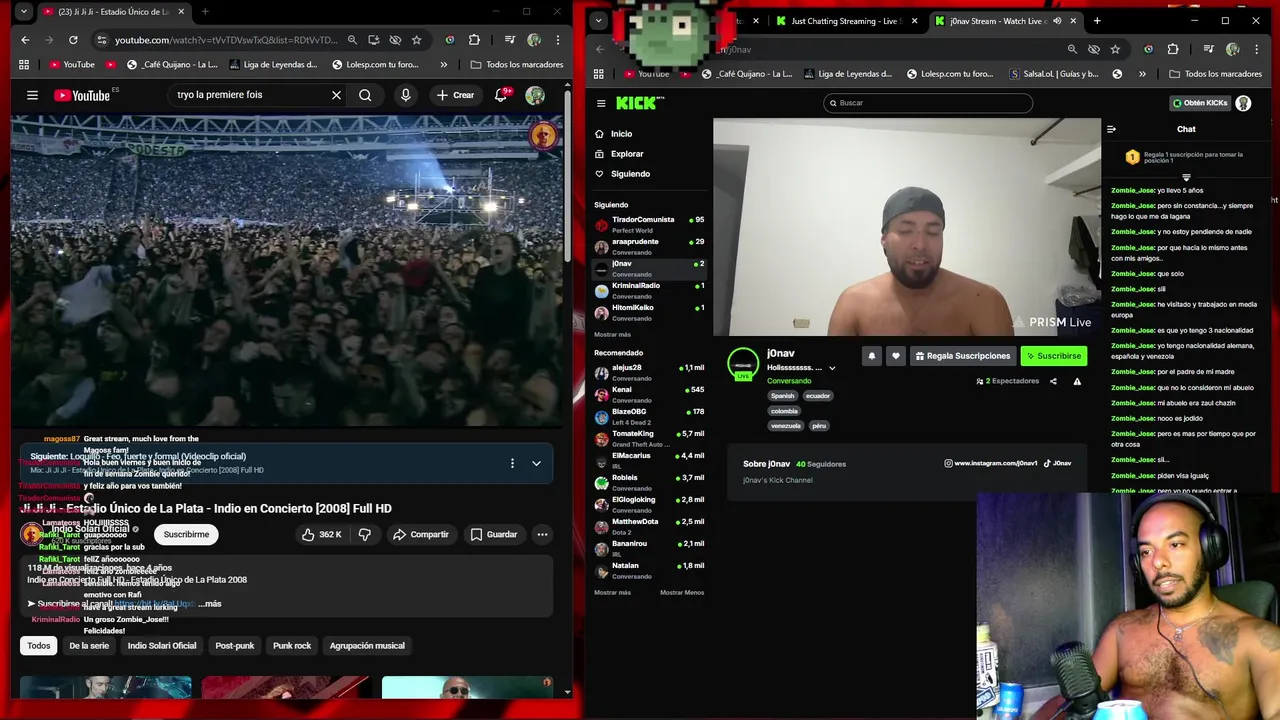
Task: Click Guardar below the YouTube video
Action: [494, 534]
